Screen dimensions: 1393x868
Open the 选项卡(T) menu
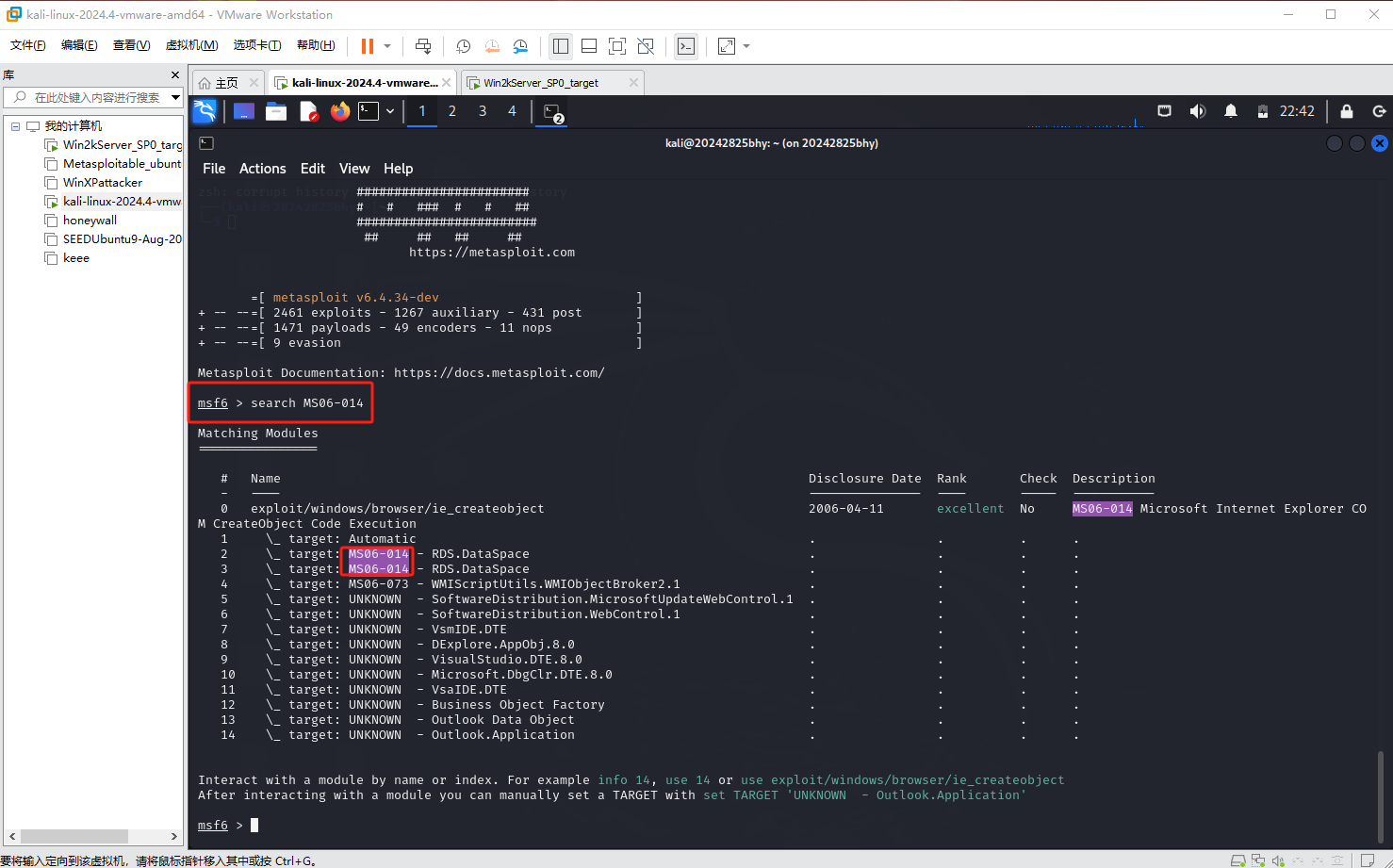coord(257,45)
